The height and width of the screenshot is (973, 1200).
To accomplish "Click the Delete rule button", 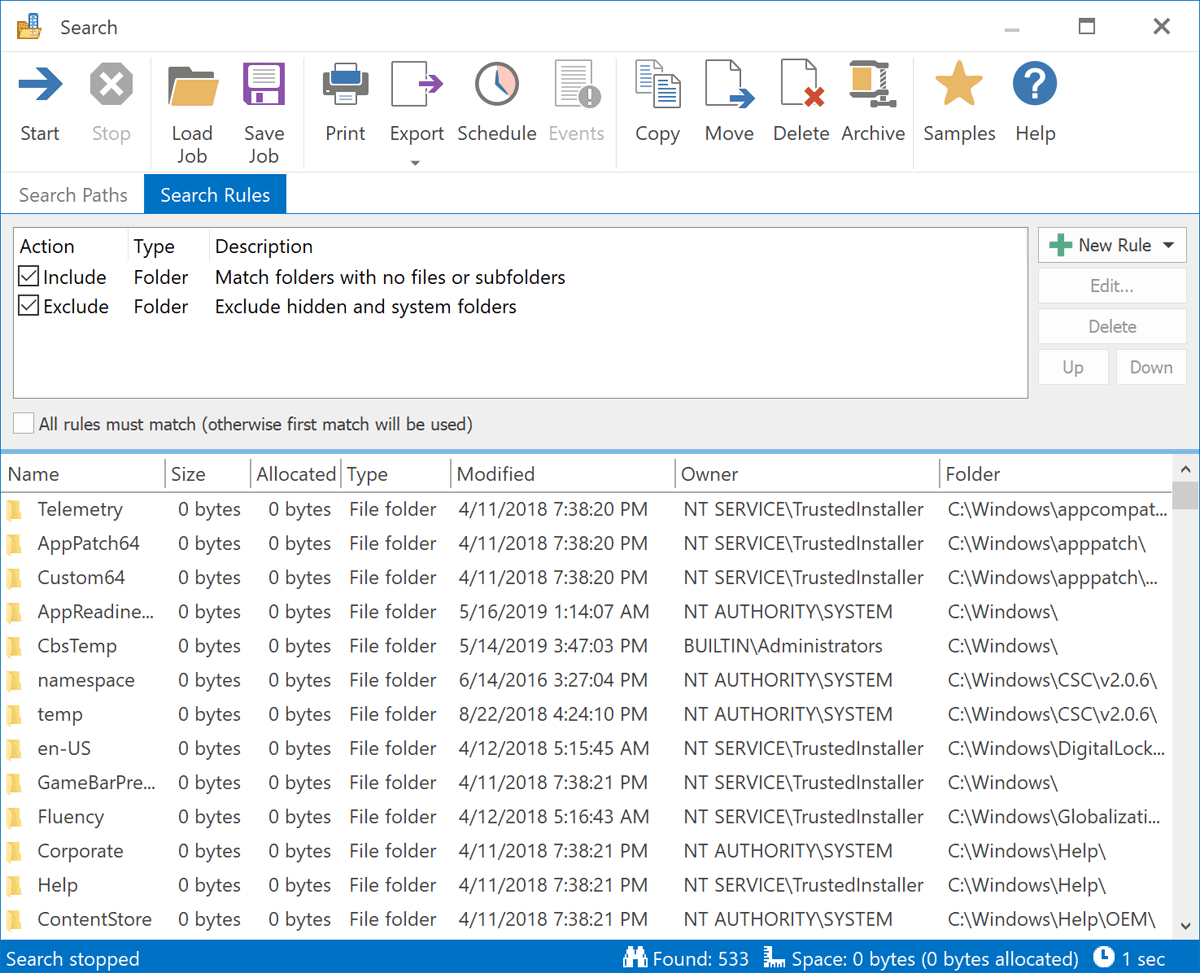I will 1112,326.
